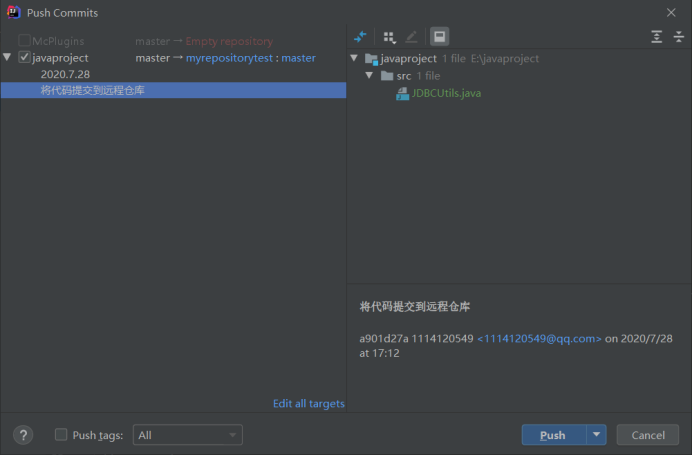Open the Push tags All dropdown
Viewport: 692px width, 455px height.
tap(188, 435)
